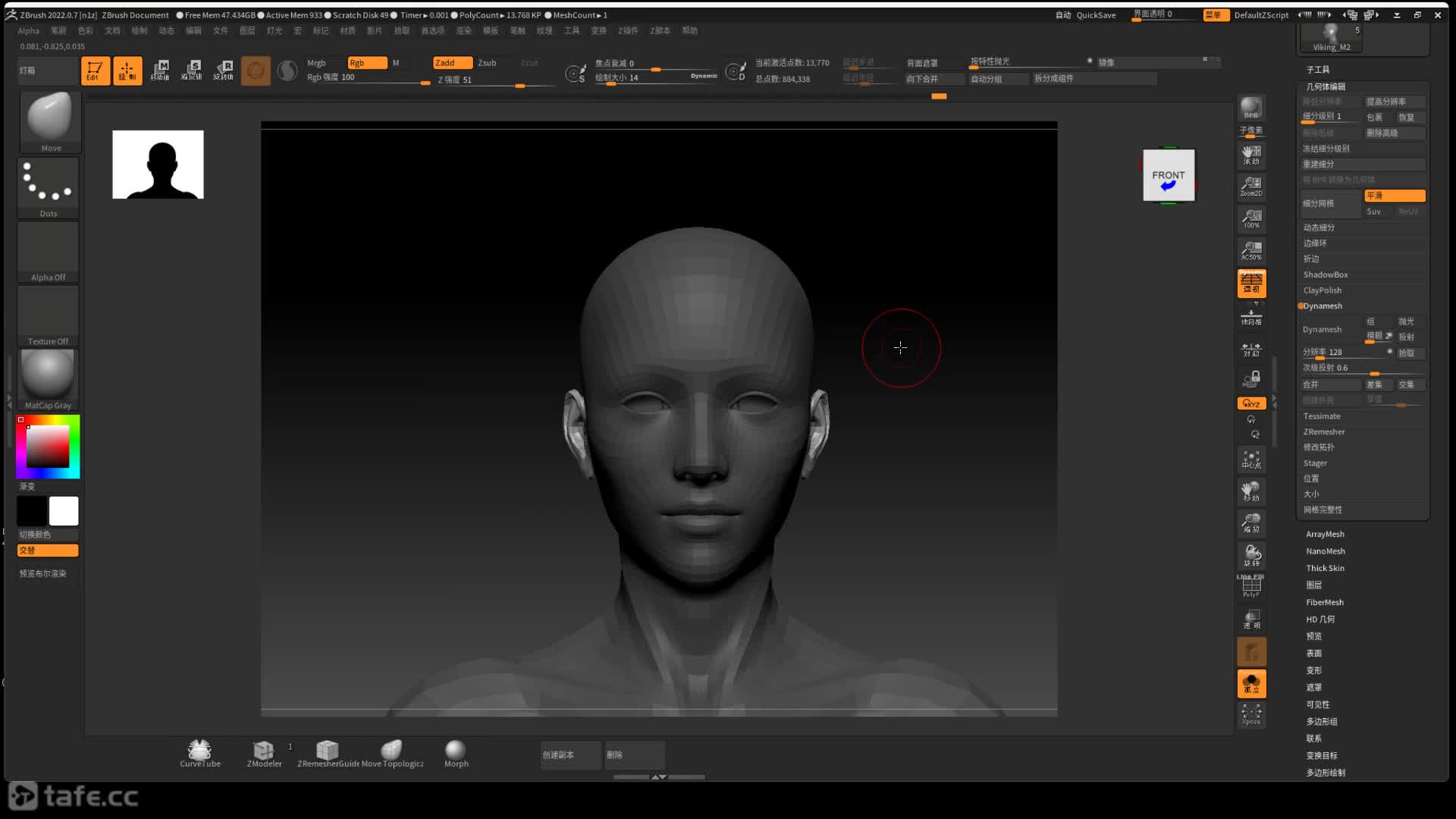Click the AC50% half size icon

point(1251,250)
